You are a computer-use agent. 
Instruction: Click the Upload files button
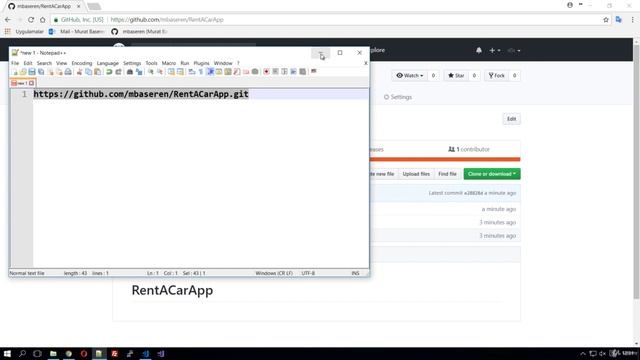(x=416, y=174)
